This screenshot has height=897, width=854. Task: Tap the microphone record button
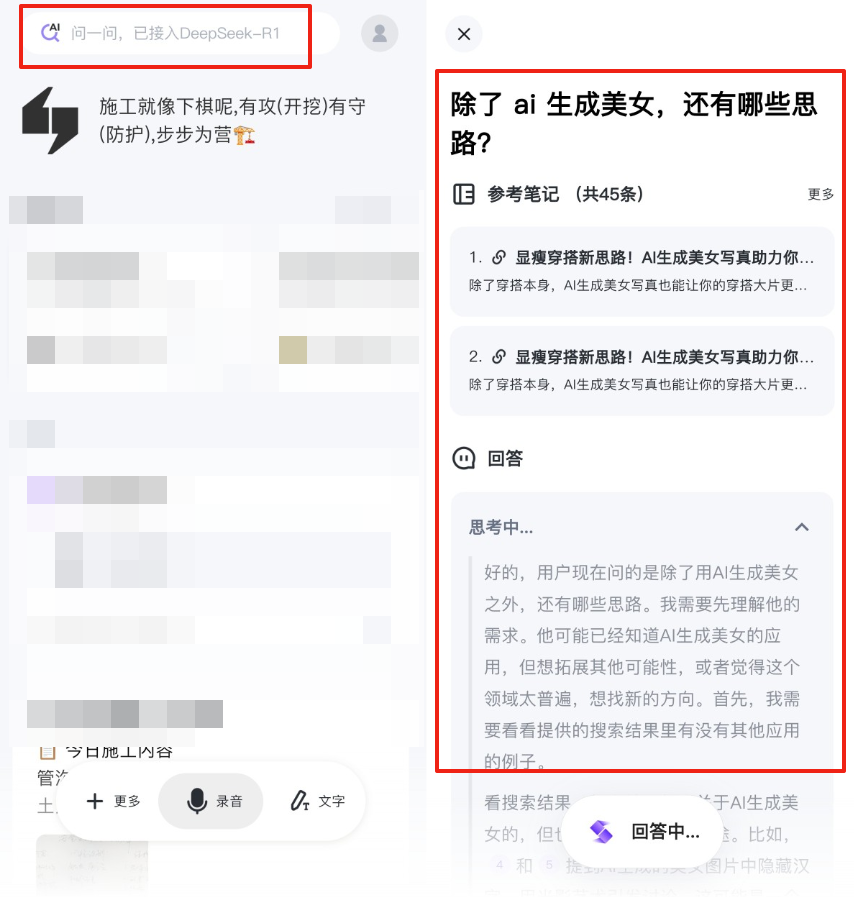tap(197, 800)
